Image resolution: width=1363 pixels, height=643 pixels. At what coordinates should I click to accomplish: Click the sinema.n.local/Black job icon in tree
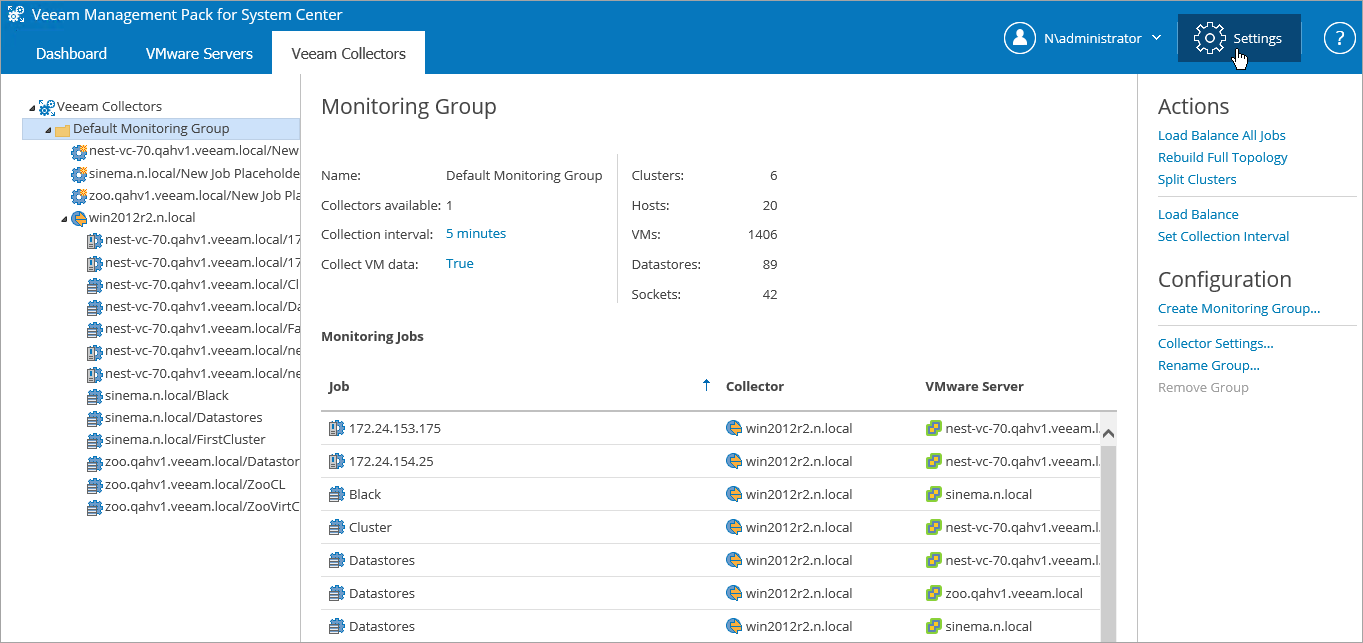[x=95, y=396]
